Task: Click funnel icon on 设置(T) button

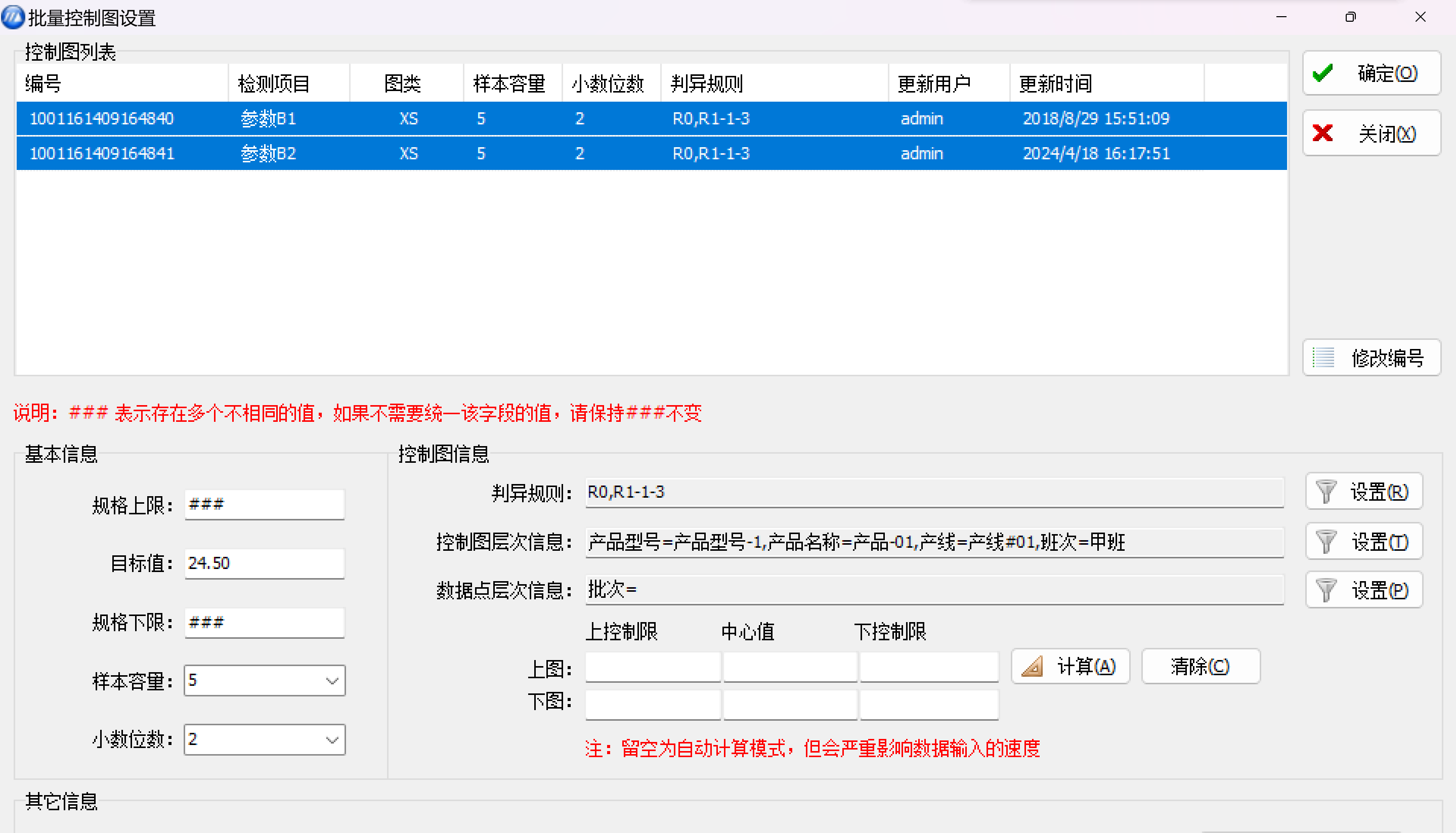Action: coord(1326,542)
